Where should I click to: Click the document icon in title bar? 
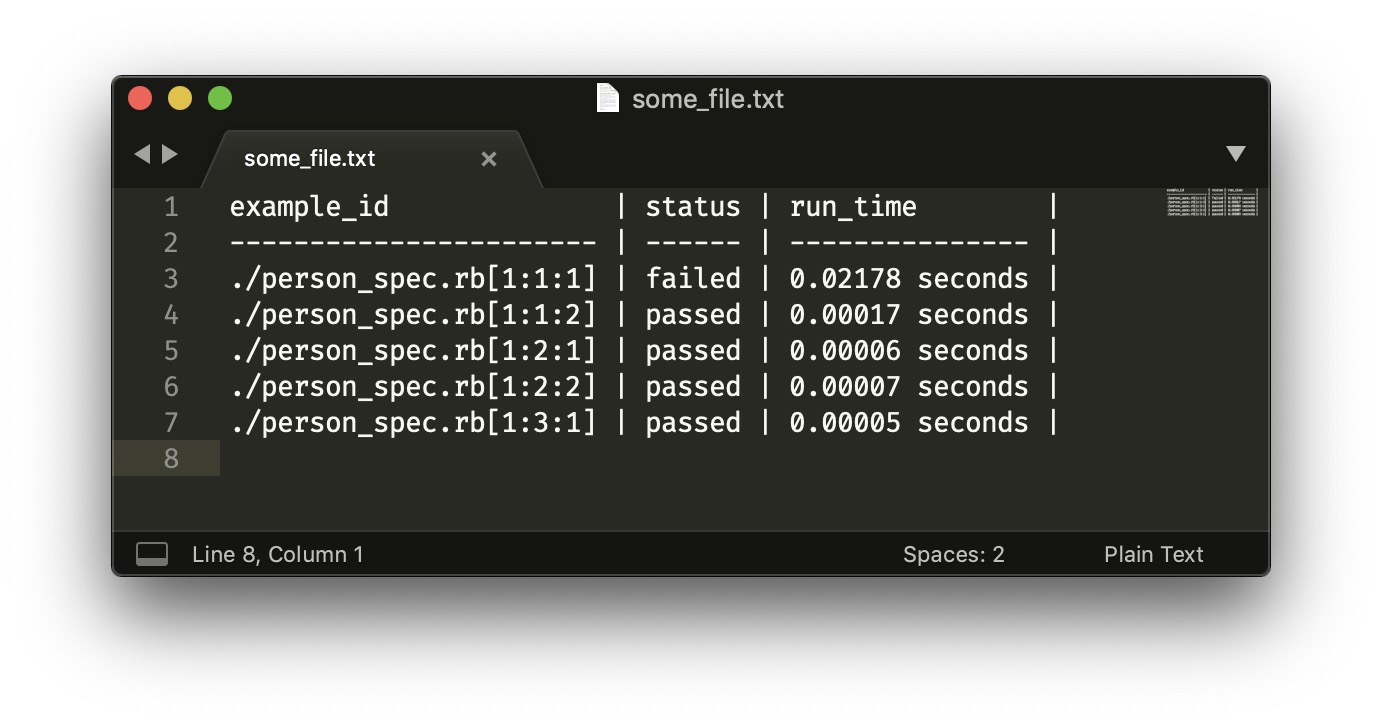[607, 98]
